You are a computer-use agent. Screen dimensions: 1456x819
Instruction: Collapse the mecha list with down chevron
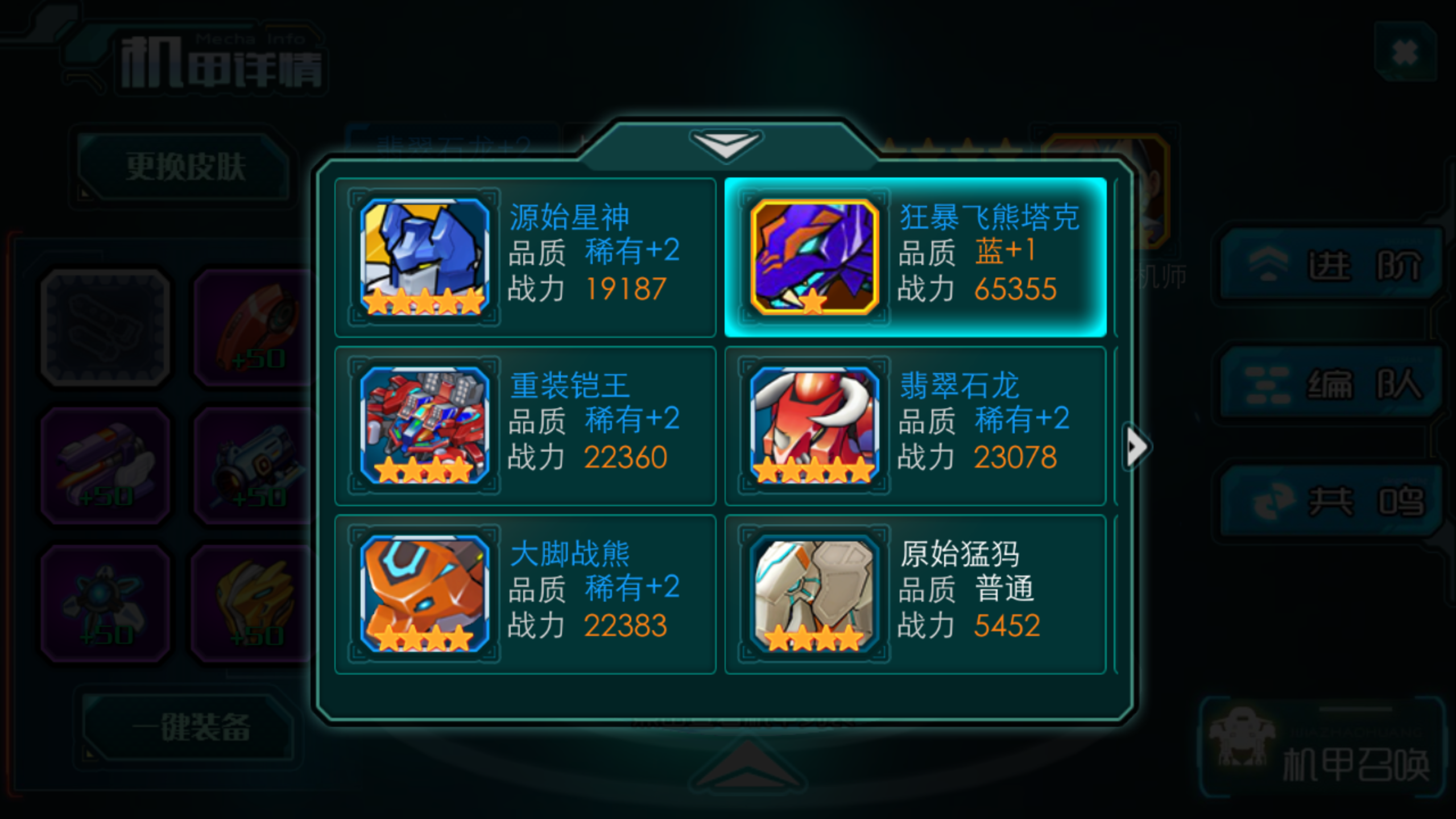[x=726, y=144]
